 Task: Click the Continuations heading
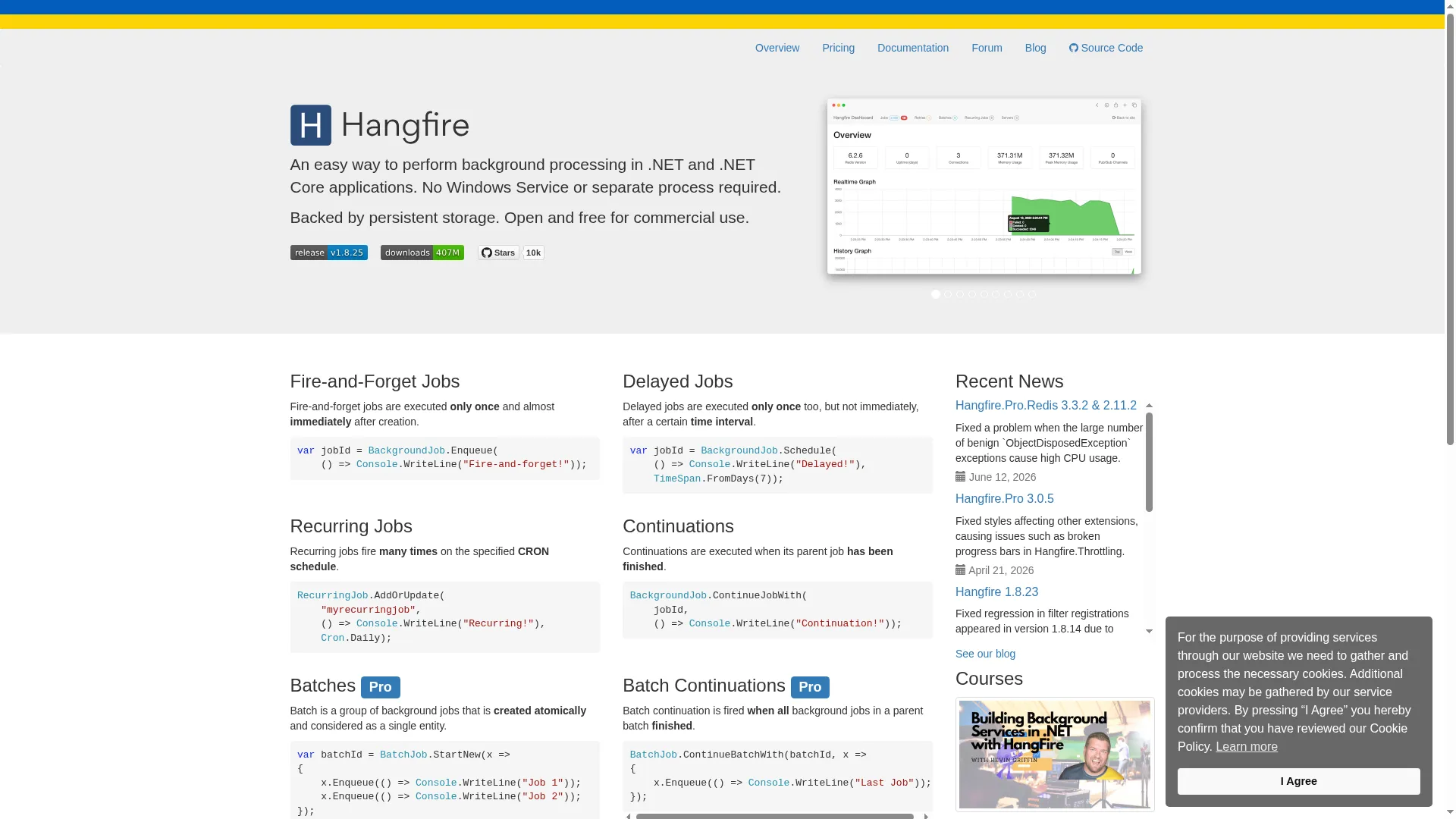click(x=678, y=526)
